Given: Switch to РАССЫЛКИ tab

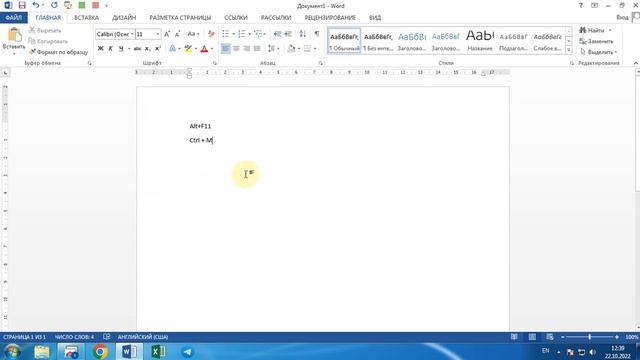Looking at the screenshot, I should (x=276, y=18).
